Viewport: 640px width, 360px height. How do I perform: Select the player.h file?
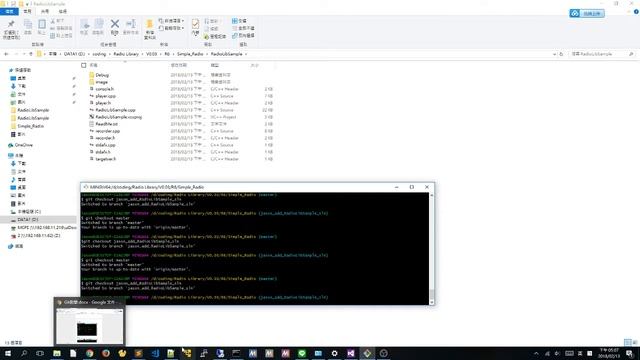click(x=103, y=103)
